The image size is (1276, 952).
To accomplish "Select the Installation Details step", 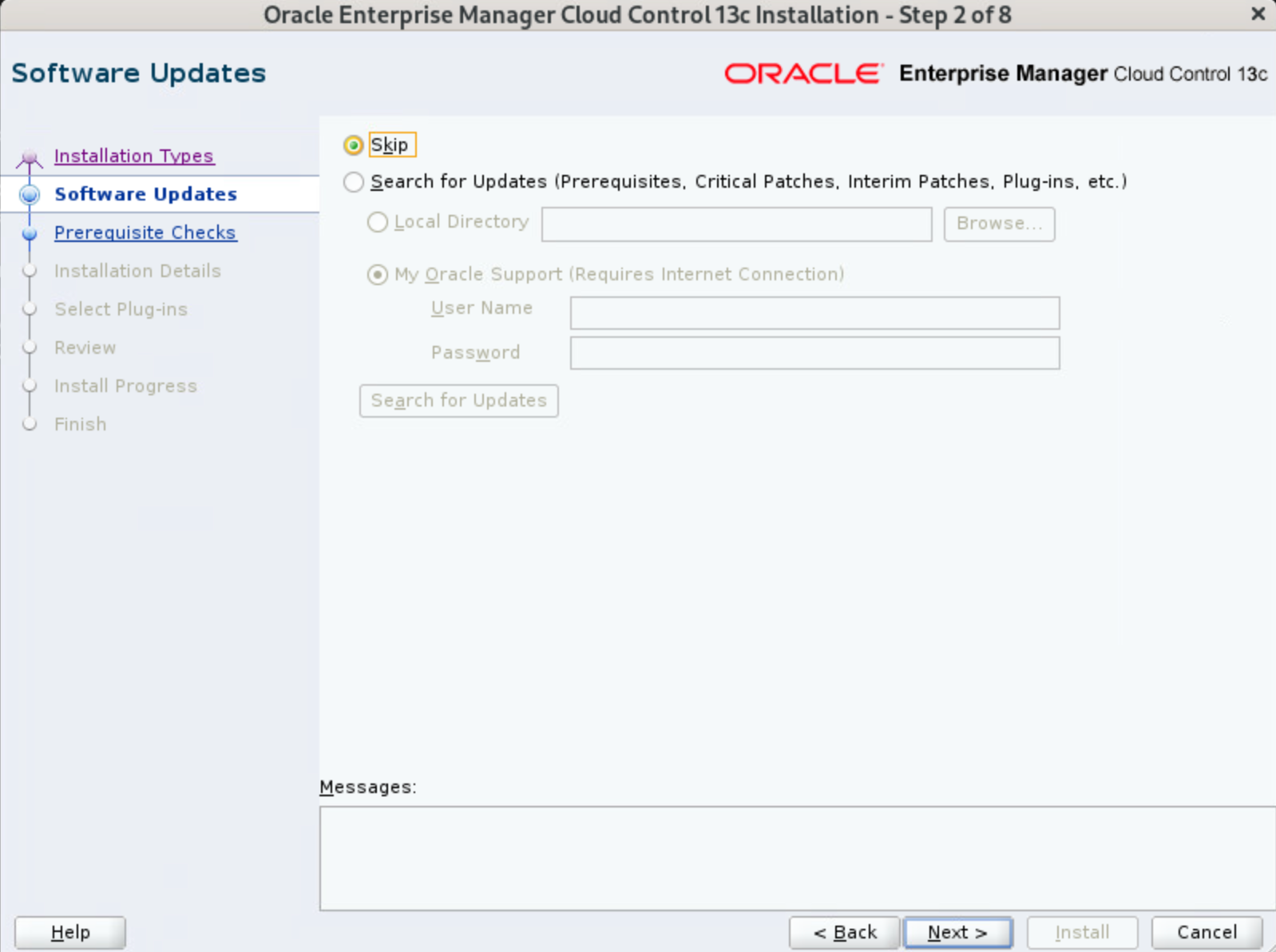I will click(x=137, y=271).
